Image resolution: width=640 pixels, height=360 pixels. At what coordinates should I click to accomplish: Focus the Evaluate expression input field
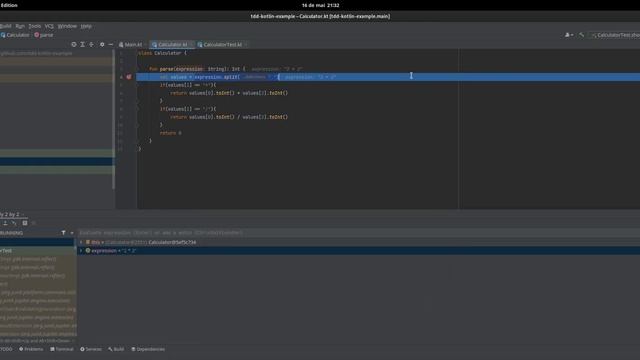358,233
